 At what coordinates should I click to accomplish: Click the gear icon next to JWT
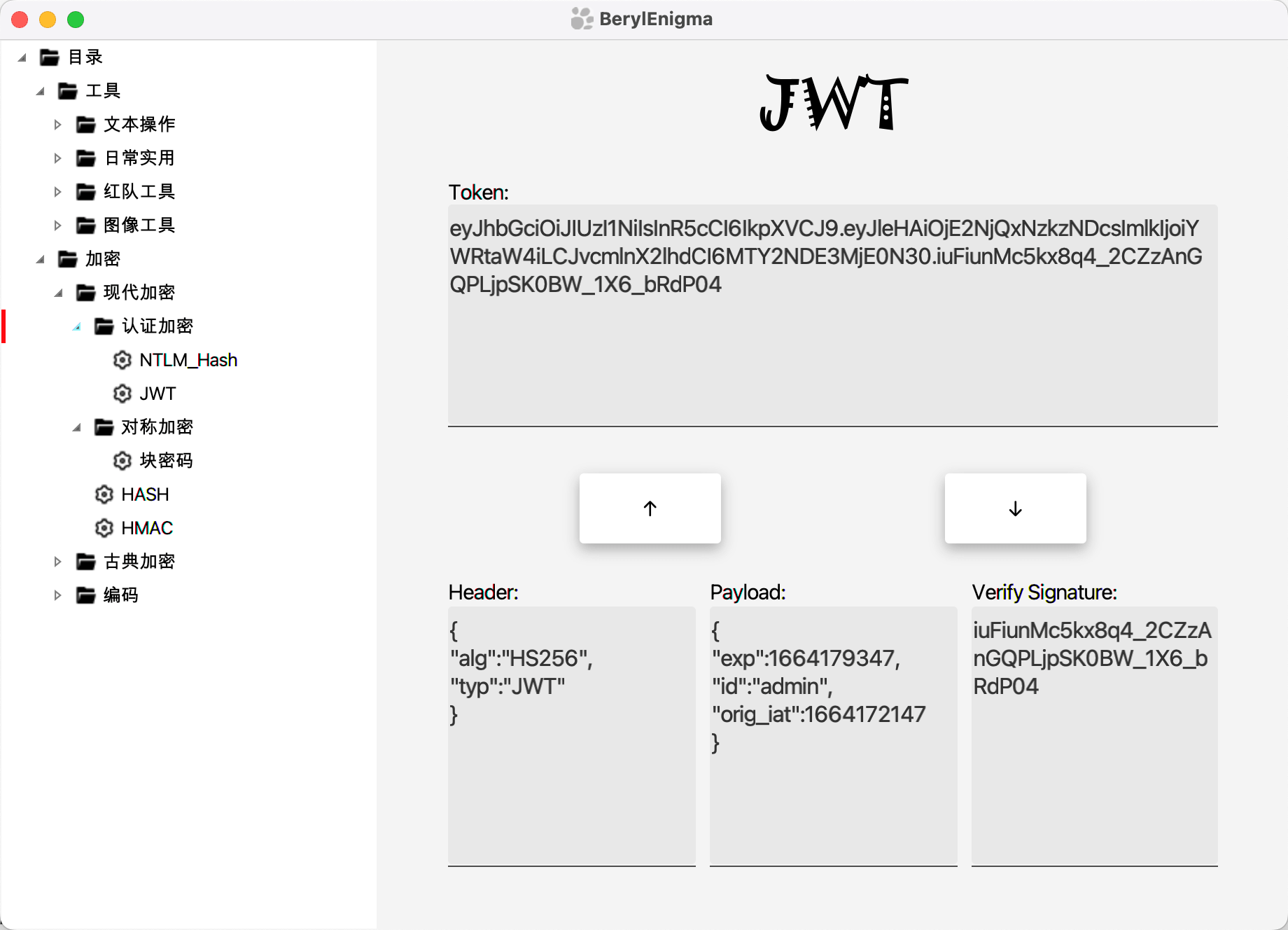(x=122, y=394)
